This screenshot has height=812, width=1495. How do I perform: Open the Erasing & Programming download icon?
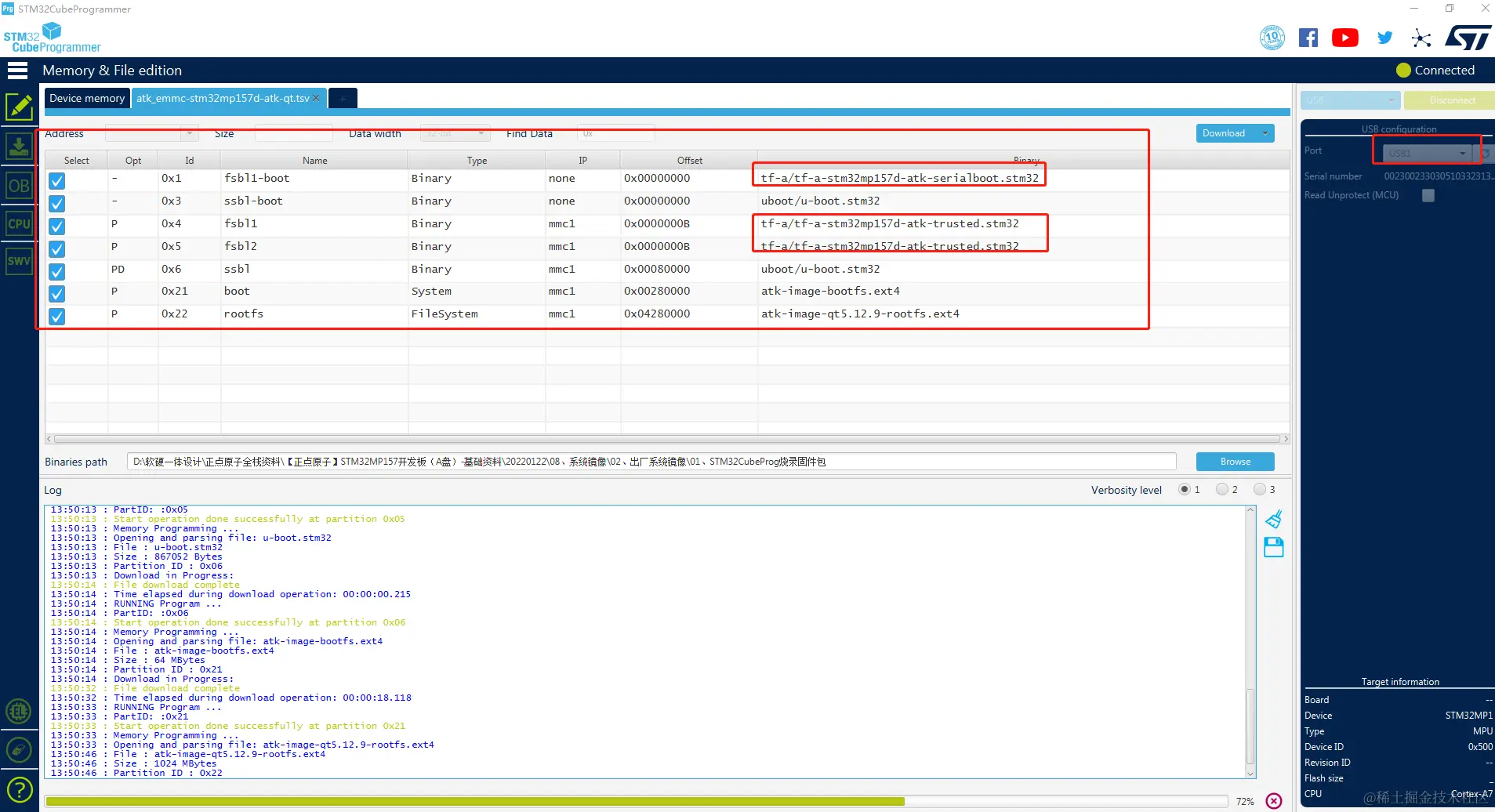point(19,146)
